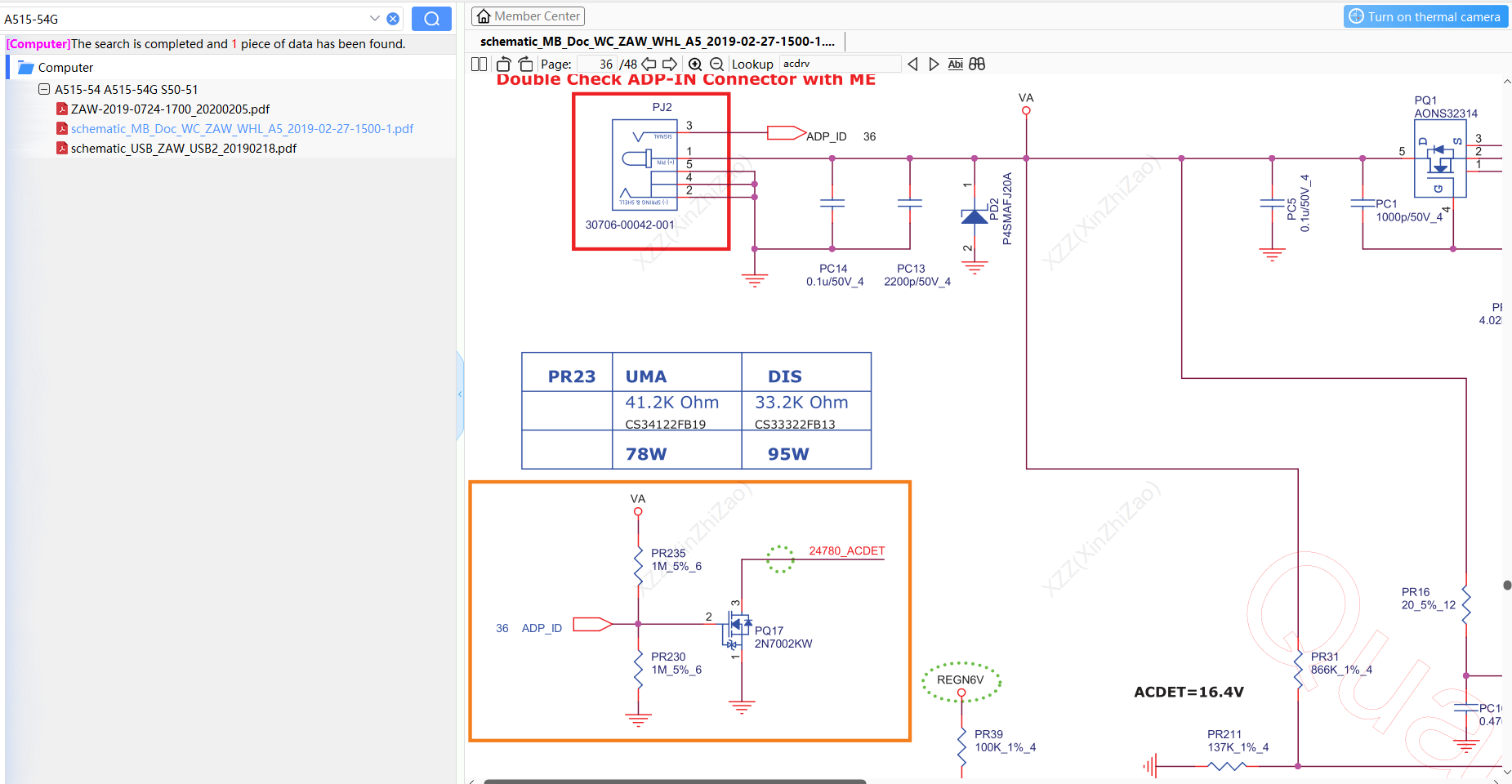Viewport: 1512px width, 784px height.
Task: Open ZAW-2019-0724-1700_20200205.pdf
Action: click(x=170, y=109)
